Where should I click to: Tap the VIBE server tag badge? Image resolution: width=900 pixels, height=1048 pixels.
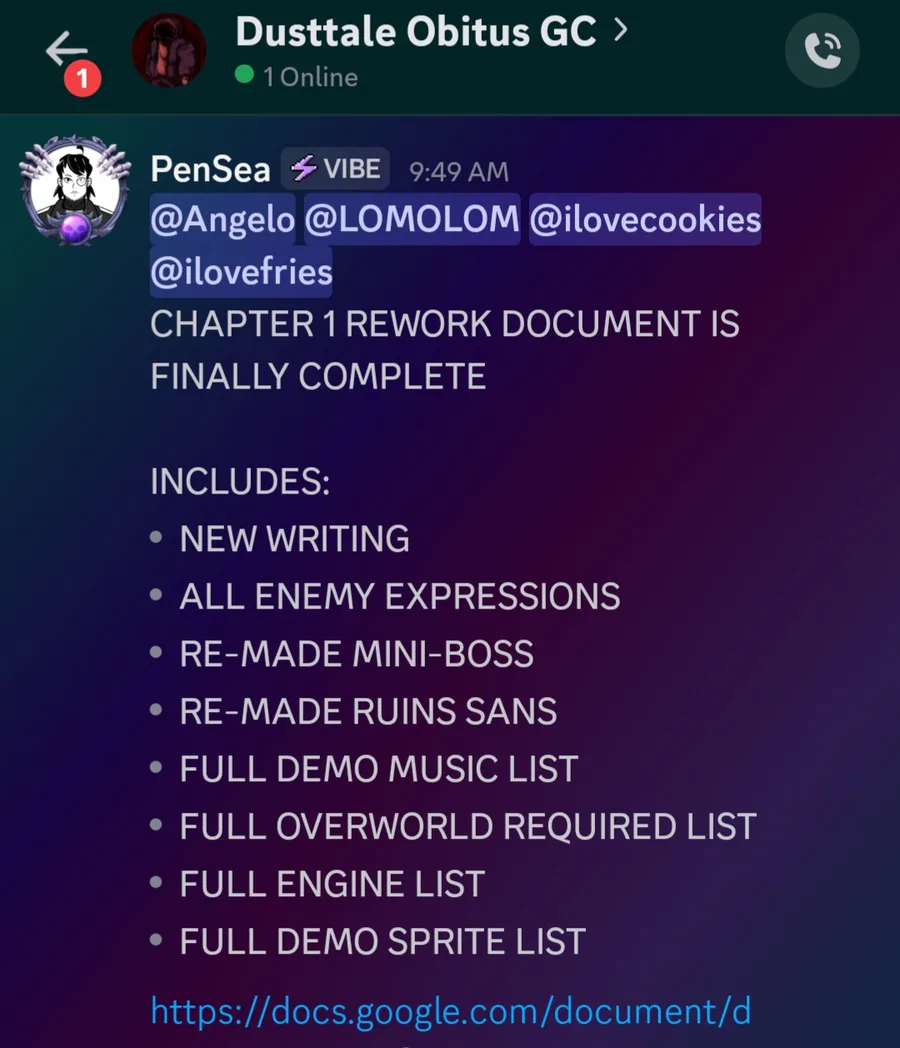click(335, 168)
